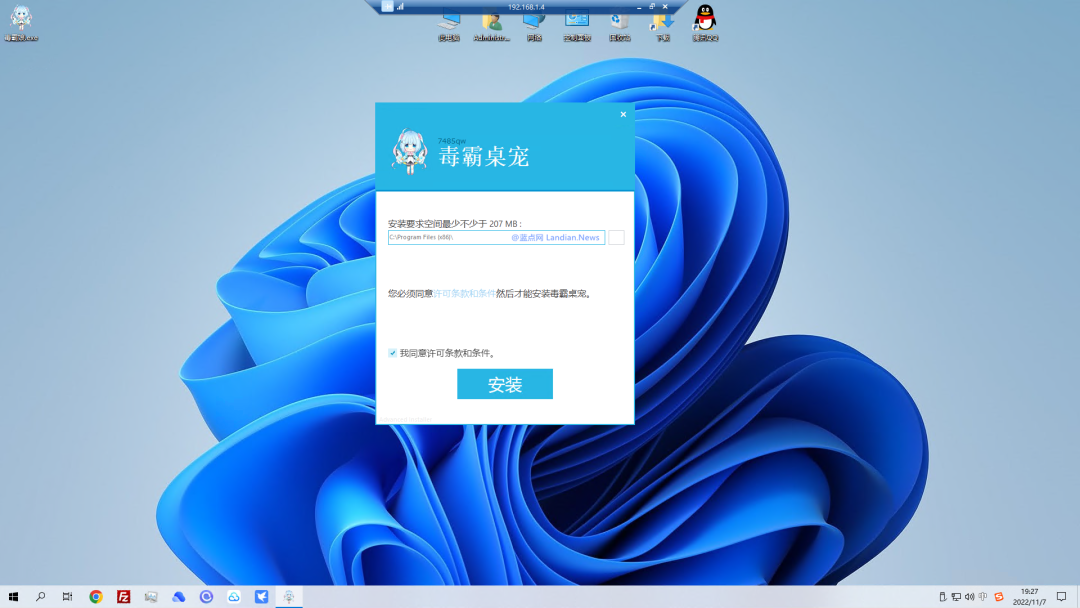Screen dimensions: 1080x608
Task: Open taskbar search magnifier
Action: click(41, 597)
